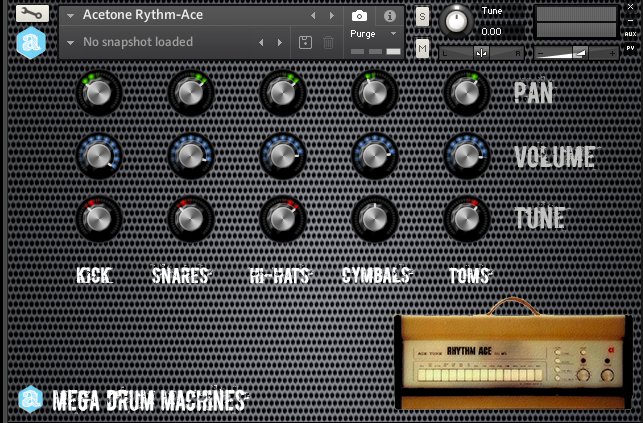
Task: Click the PAN row label
Action: (x=534, y=92)
